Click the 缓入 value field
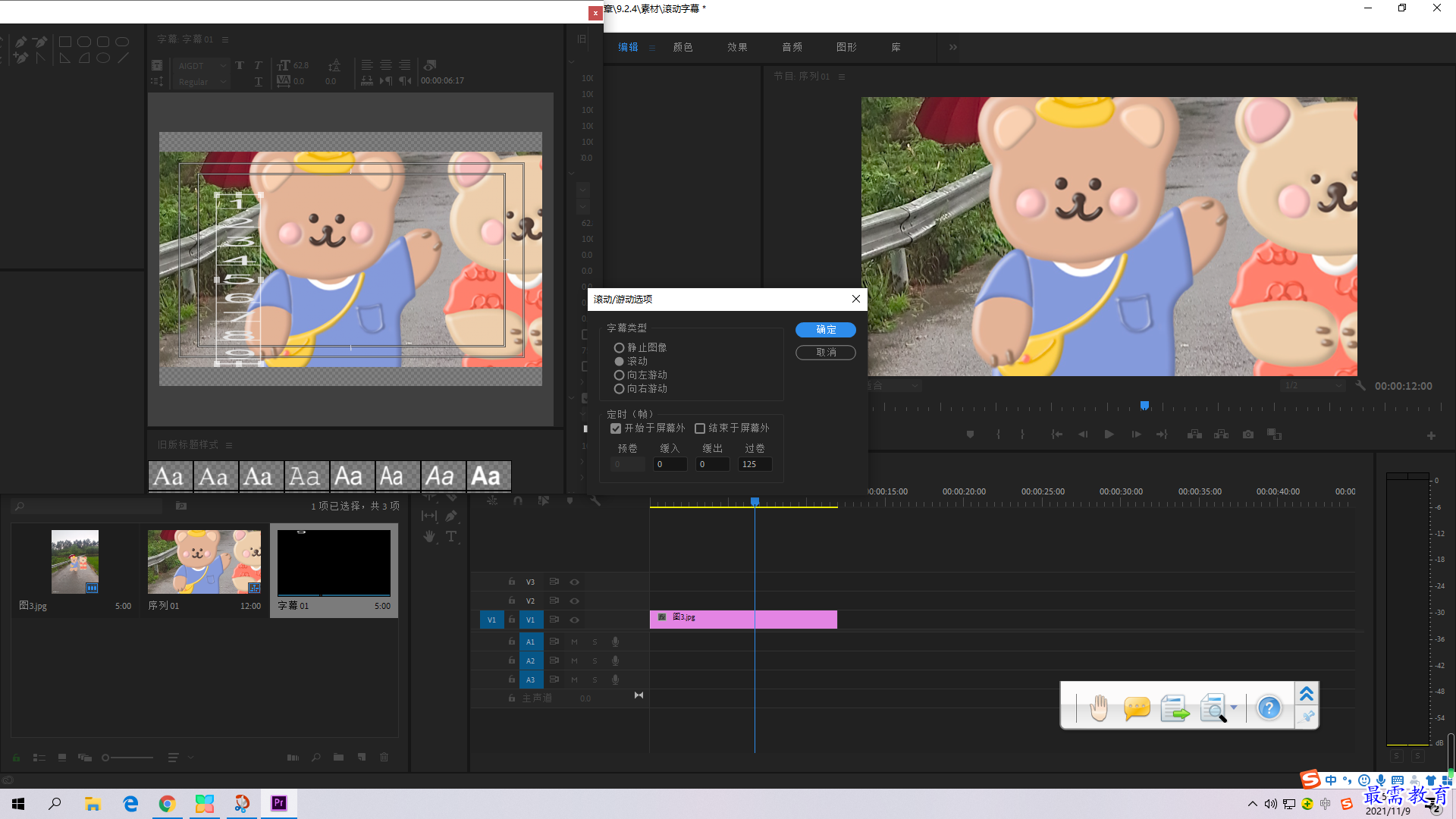 670,464
